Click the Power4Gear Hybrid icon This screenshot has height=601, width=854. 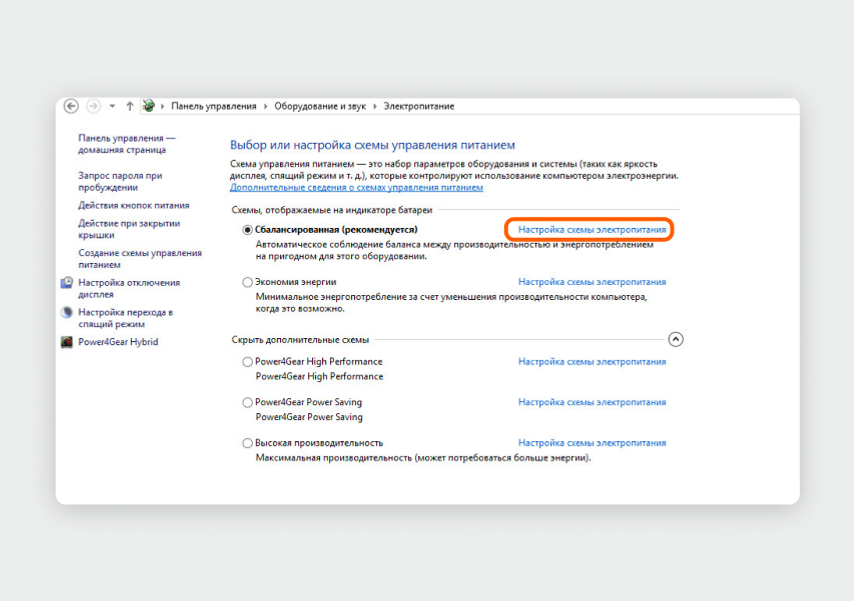coord(66,342)
